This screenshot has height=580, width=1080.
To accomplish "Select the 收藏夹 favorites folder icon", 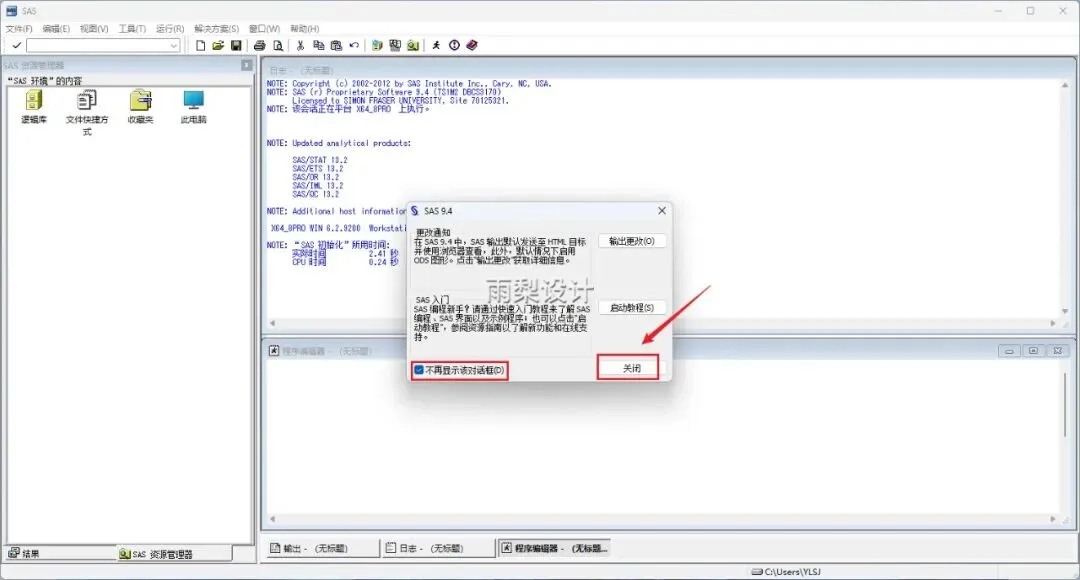I will [x=140, y=101].
